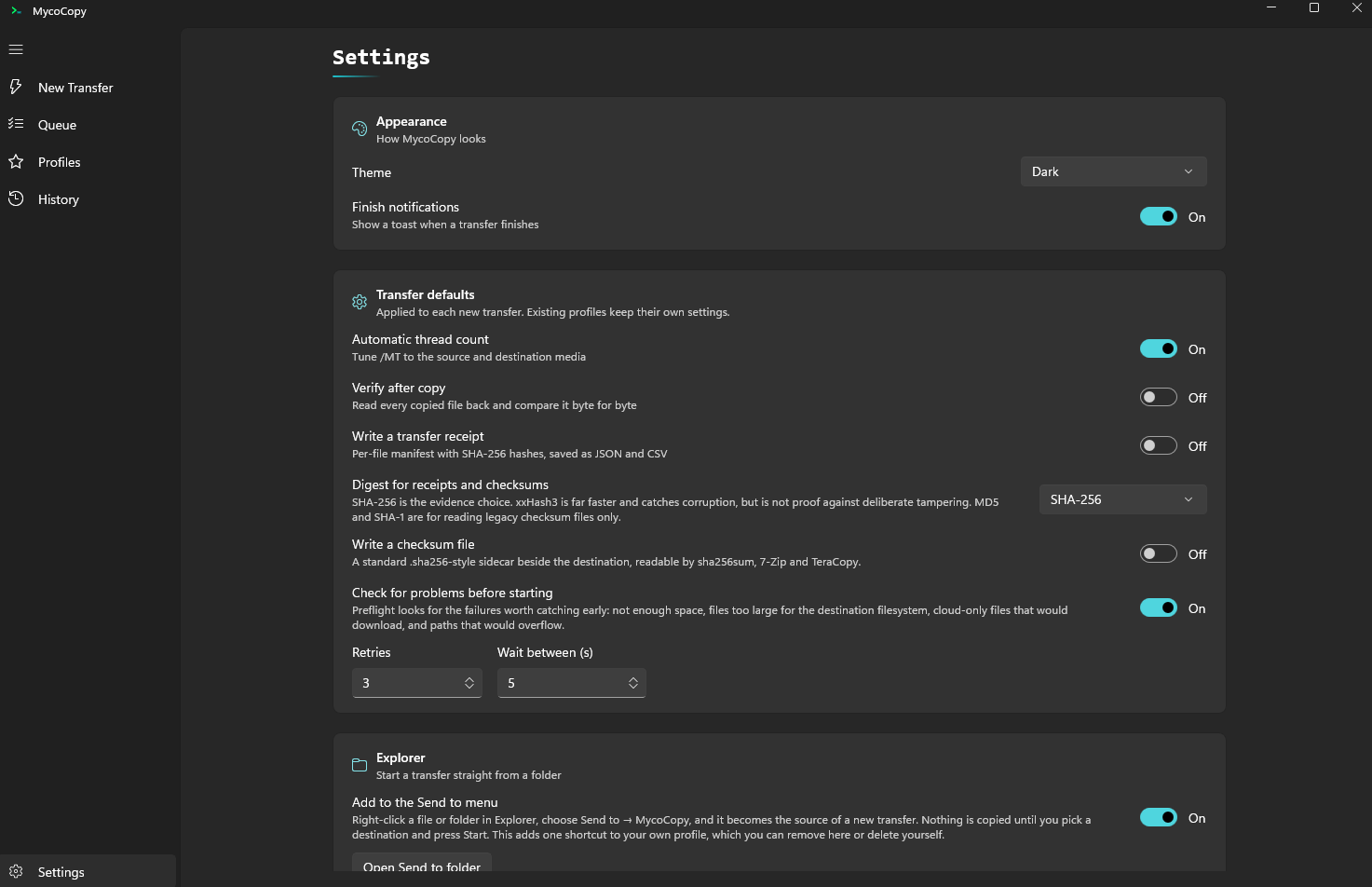This screenshot has height=887, width=1372.
Task: Click the 'How MycoCopy looks' subtitle
Action: [431, 139]
